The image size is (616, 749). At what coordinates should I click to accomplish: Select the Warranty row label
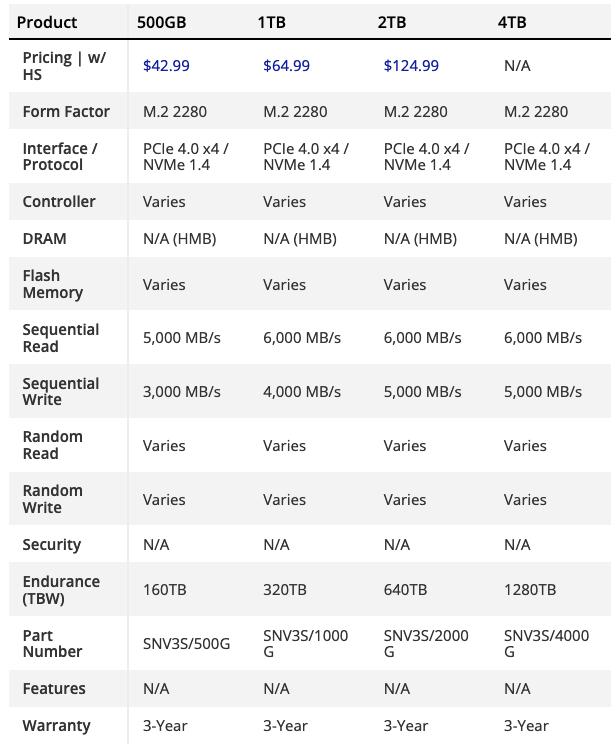pos(56,726)
